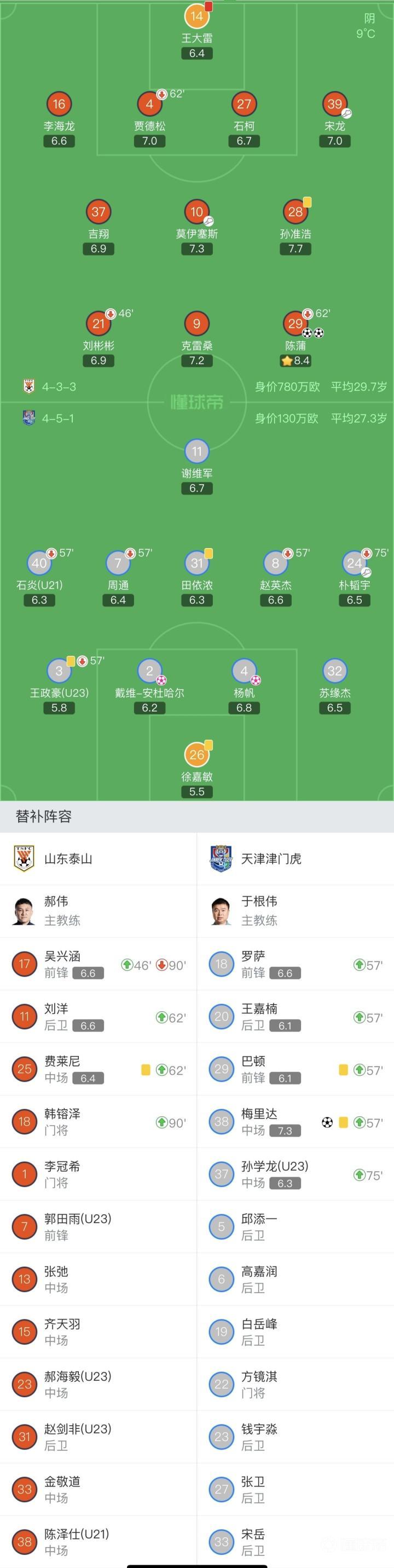Image resolution: width=394 pixels, height=1568 pixels.
Task: Tap 天津津门虎 team crest in substitutes header
Action: click(x=221, y=858)
